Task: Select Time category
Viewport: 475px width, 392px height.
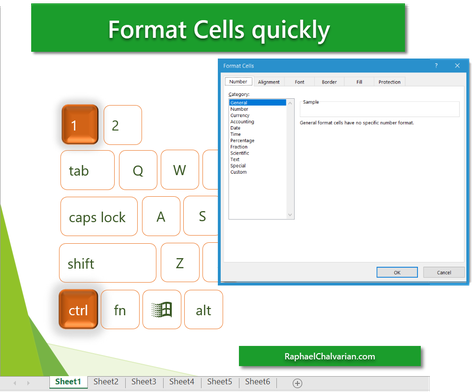Action: [257, 134]
